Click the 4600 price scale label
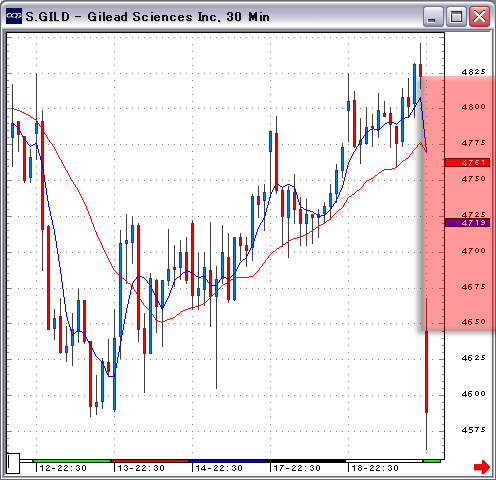The width and height of the screenshot is (496, 480). 473,394
